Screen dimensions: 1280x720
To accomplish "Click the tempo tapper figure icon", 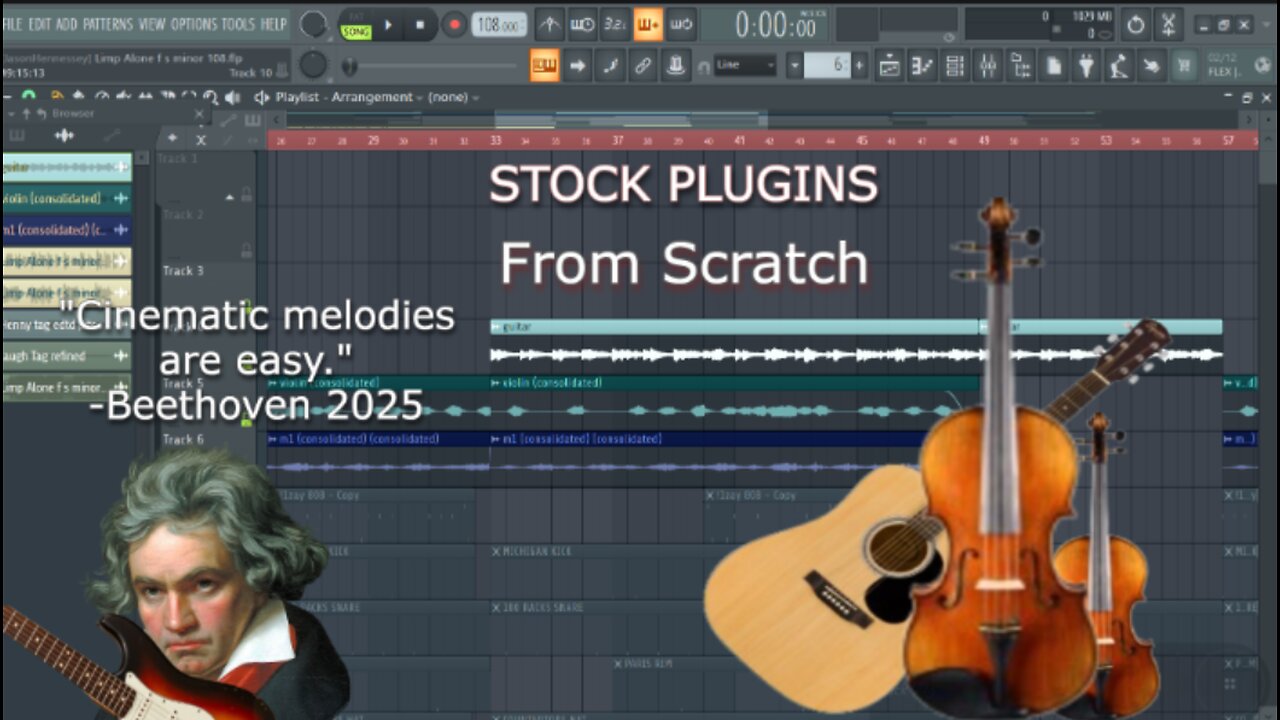I will point(1120,66).
